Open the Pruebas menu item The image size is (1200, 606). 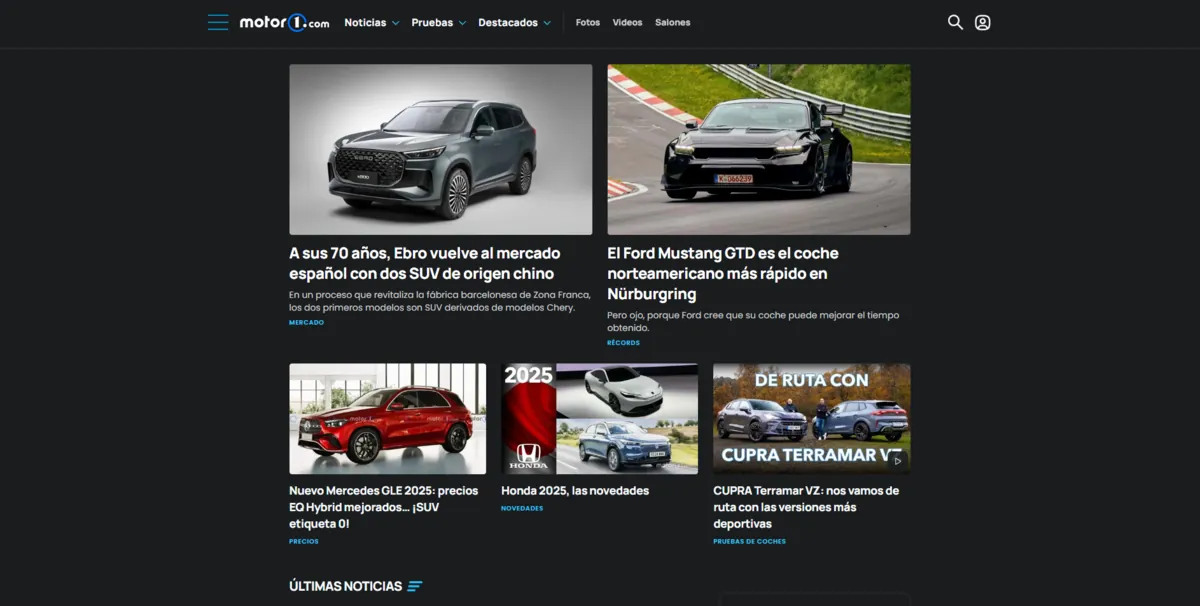pos(432,22)
